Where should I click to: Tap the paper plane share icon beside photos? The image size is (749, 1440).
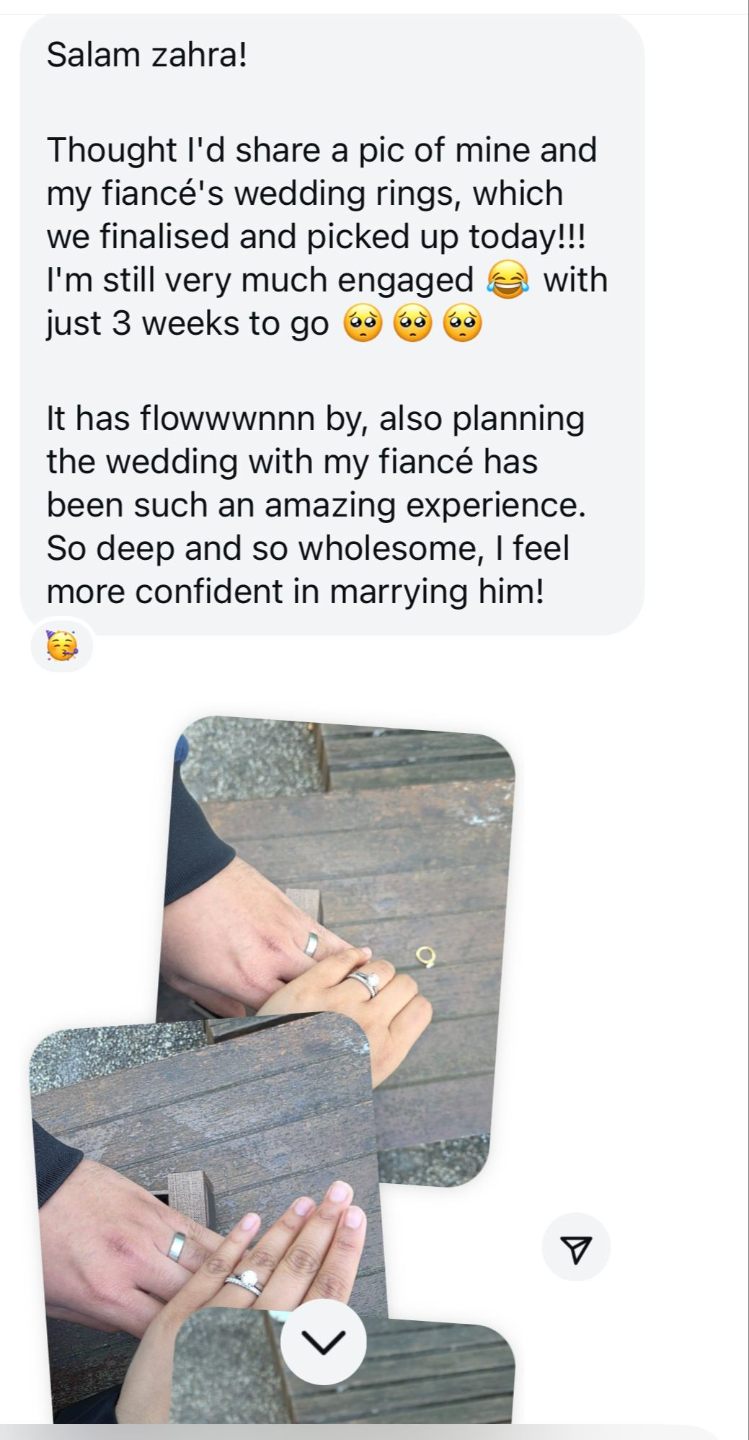click(x=576, y=1247)
